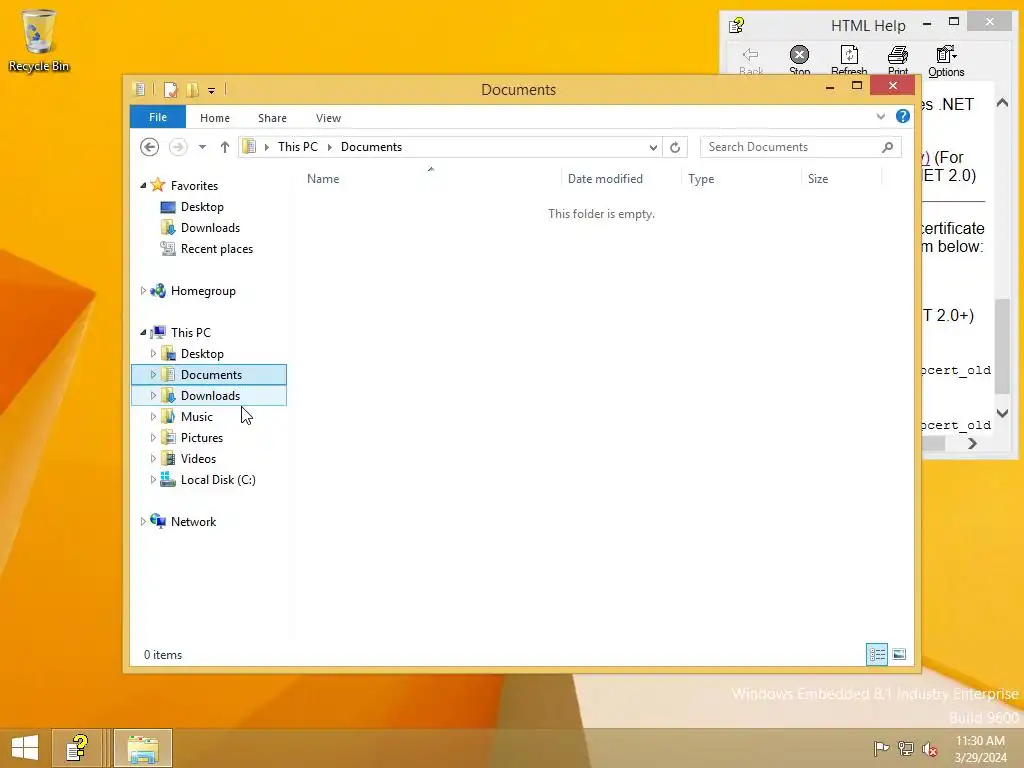Click HTML Help horizontal scroll right arrow
The width and height of the screenshot is (1024, 768).
pyautogui.click(x=972, y=443)
